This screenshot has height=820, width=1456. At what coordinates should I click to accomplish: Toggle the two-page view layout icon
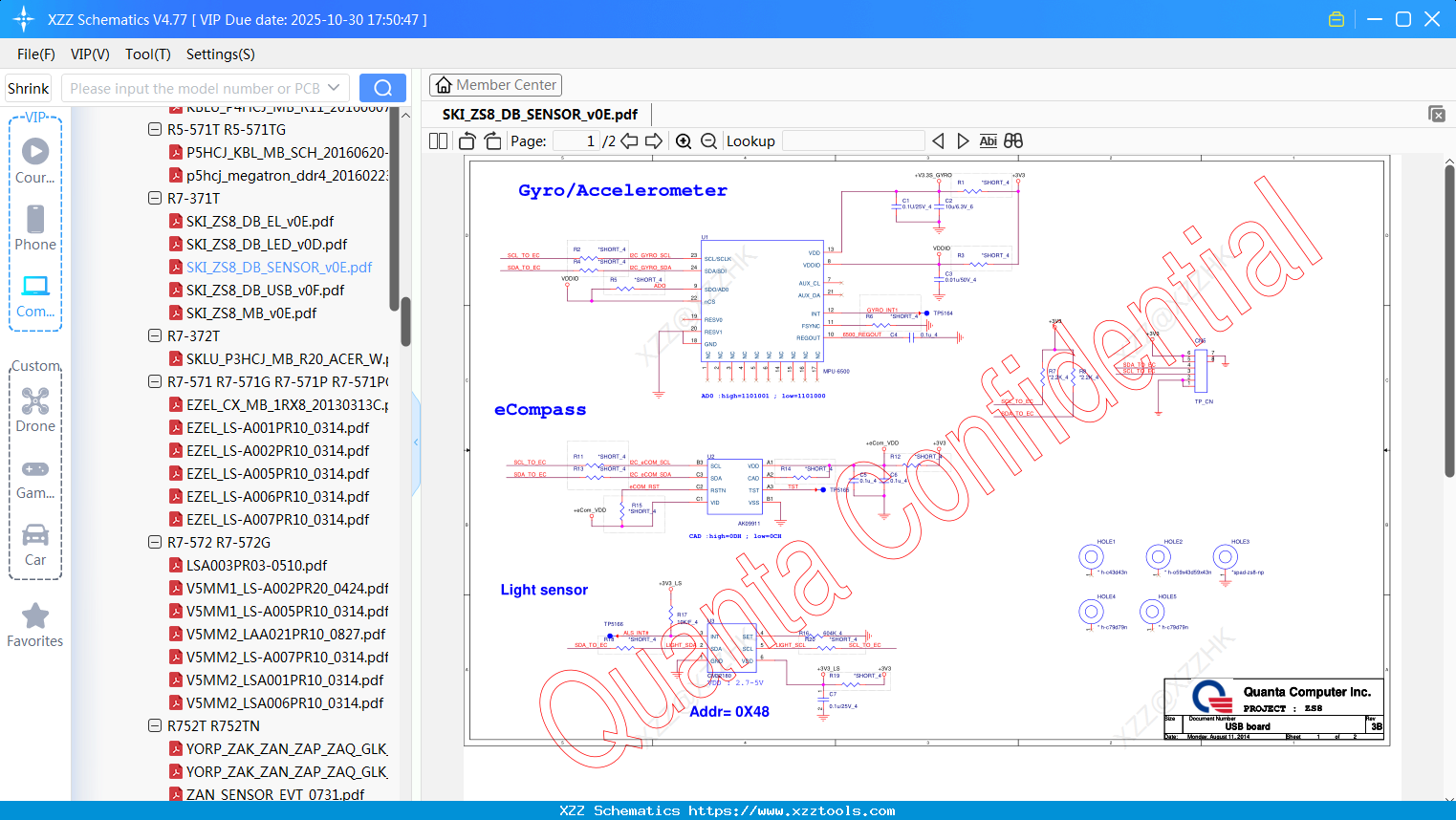click(438, 141)
